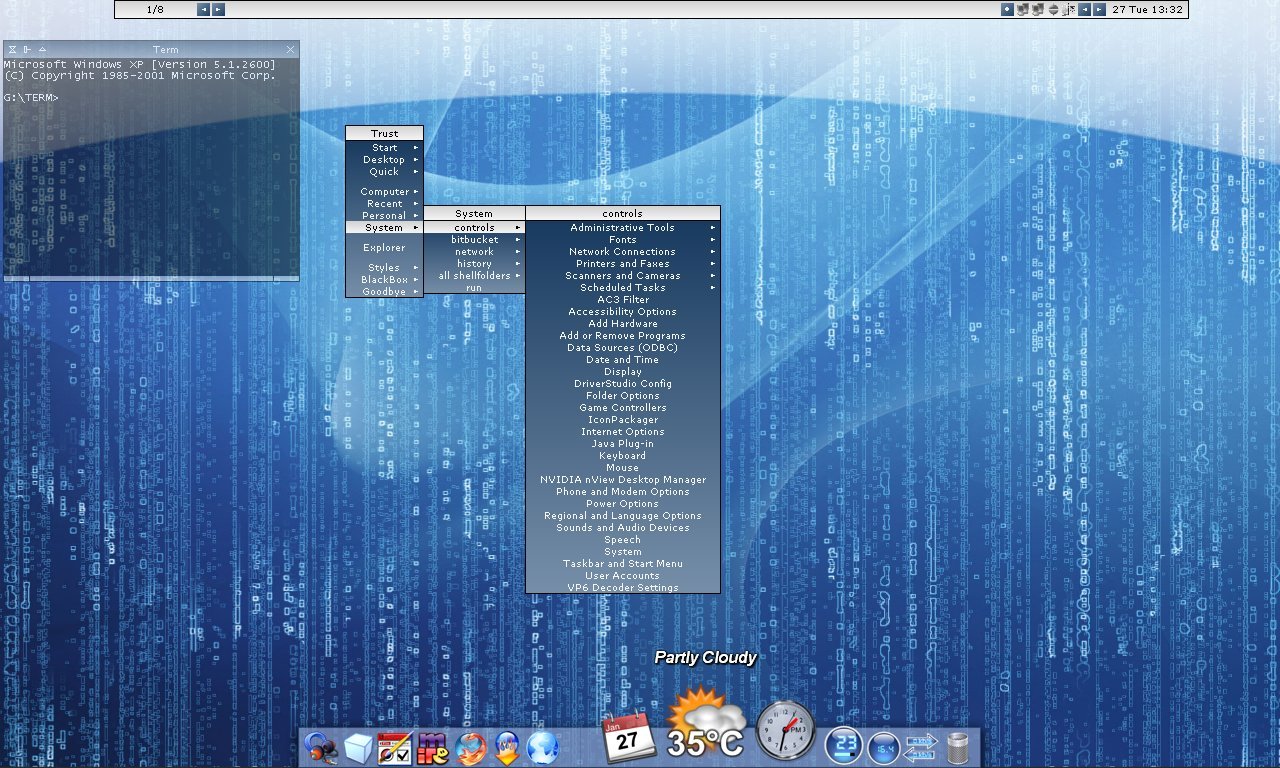This screenshot has height=768, width=1280.
Task: Open the headphones music player dock icon
Action: [x=320, y=747]
